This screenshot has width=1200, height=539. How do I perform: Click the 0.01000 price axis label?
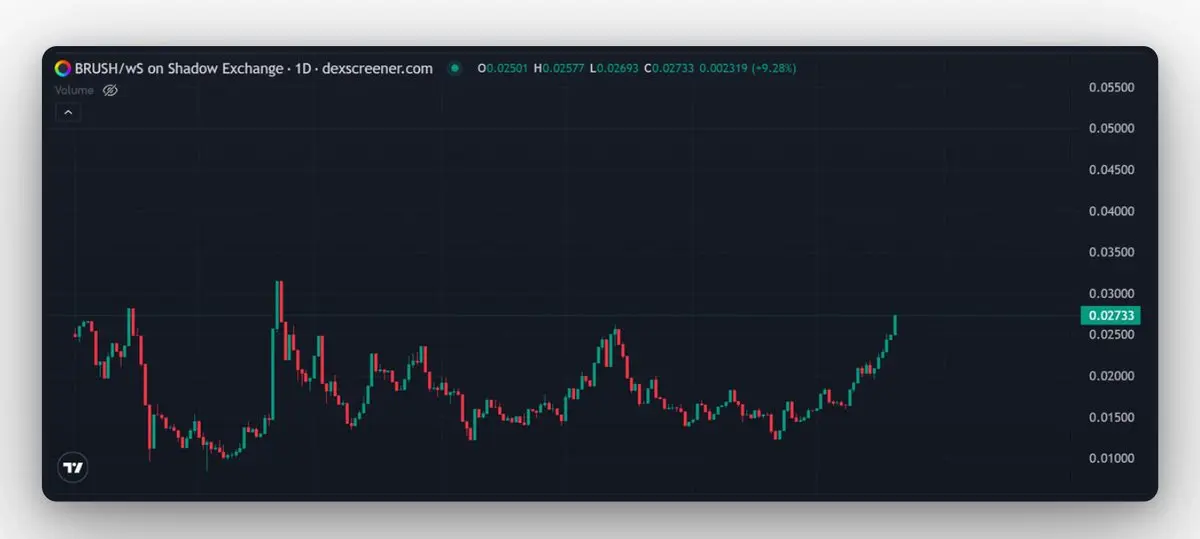[1111, 459]
